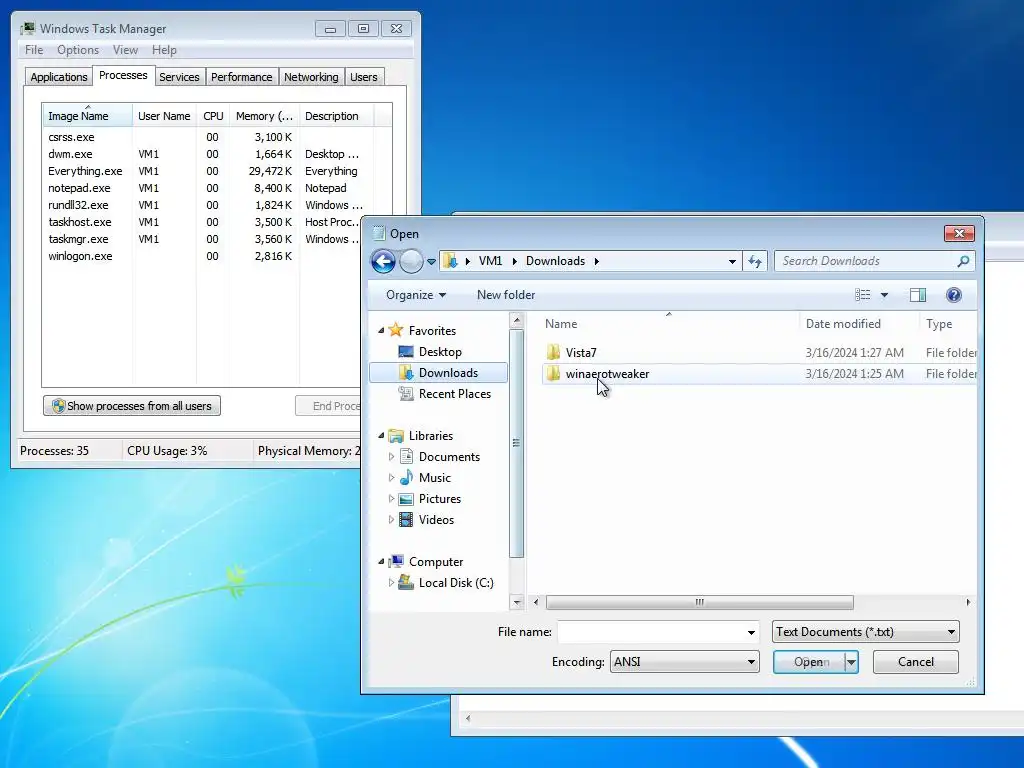The width and height of the screenshot is (1024, 768).
Task: Select the Everything.exe process row
Action: pos(208,171)
